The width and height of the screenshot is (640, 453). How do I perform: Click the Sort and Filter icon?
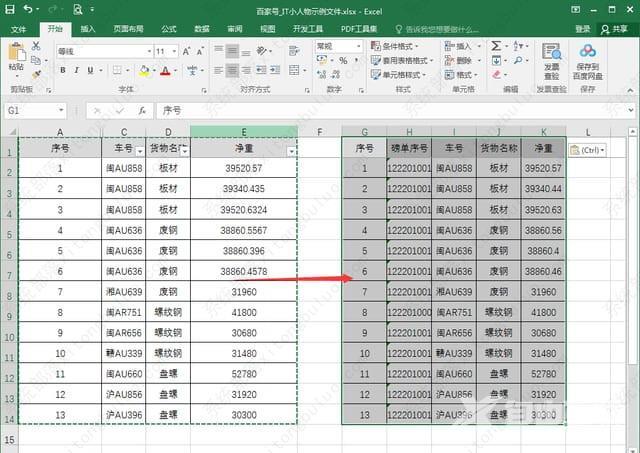pyautogui.click(x=518, y=46)
